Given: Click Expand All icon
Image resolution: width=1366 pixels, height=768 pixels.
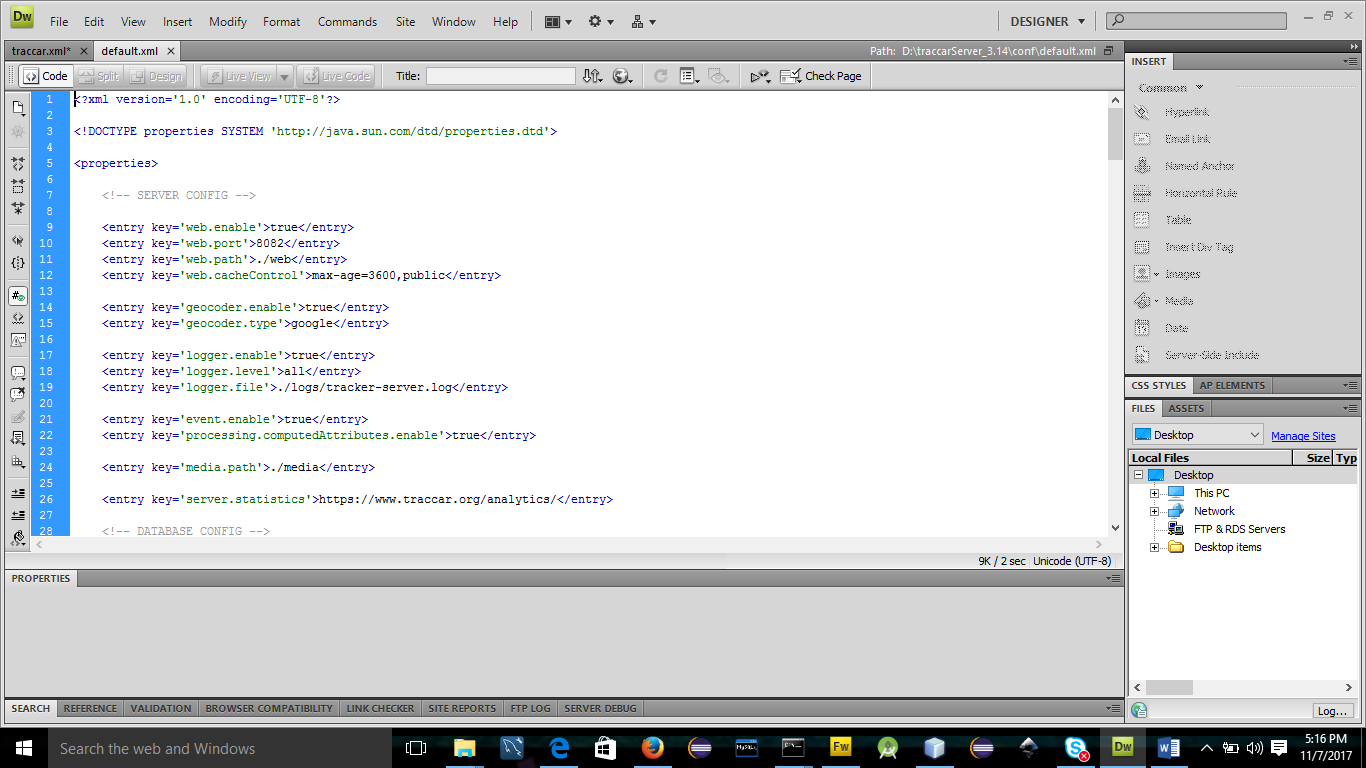Looking at the screenshot, I should [x=18, y=209].
